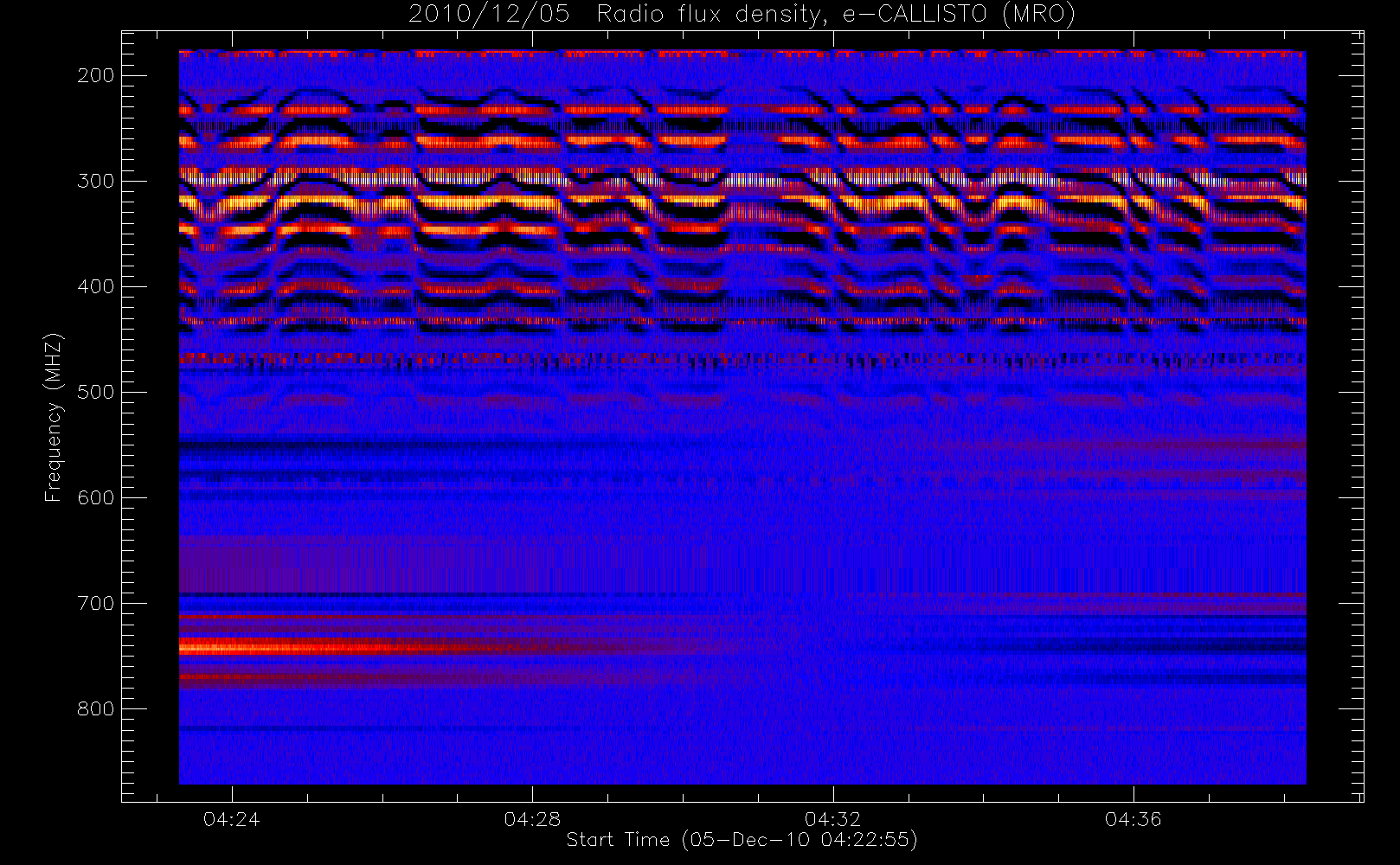This screenshot has width=1400, height=865.
Task: Click the 300 frequency tick label
Action: 95,181
